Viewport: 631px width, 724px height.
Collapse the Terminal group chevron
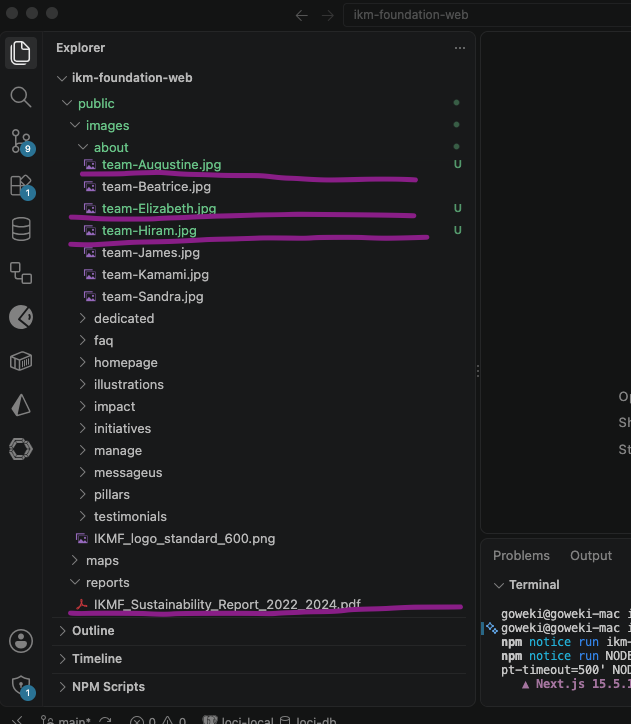point(499,585)
